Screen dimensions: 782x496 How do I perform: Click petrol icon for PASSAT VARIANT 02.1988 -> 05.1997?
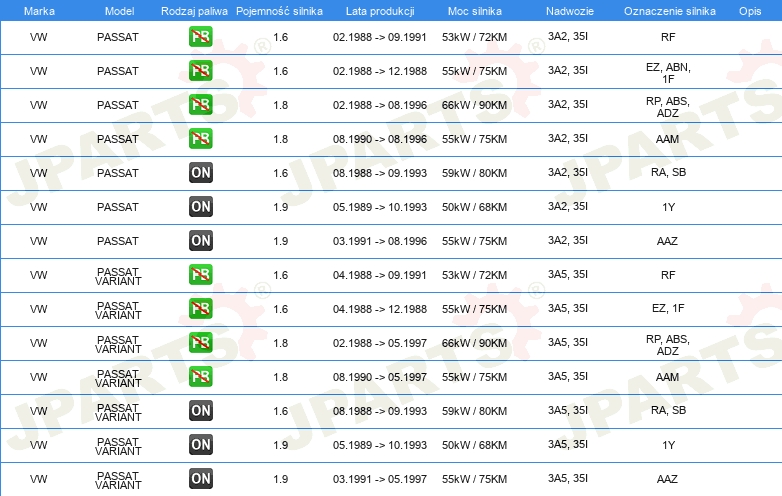(200, 342)
